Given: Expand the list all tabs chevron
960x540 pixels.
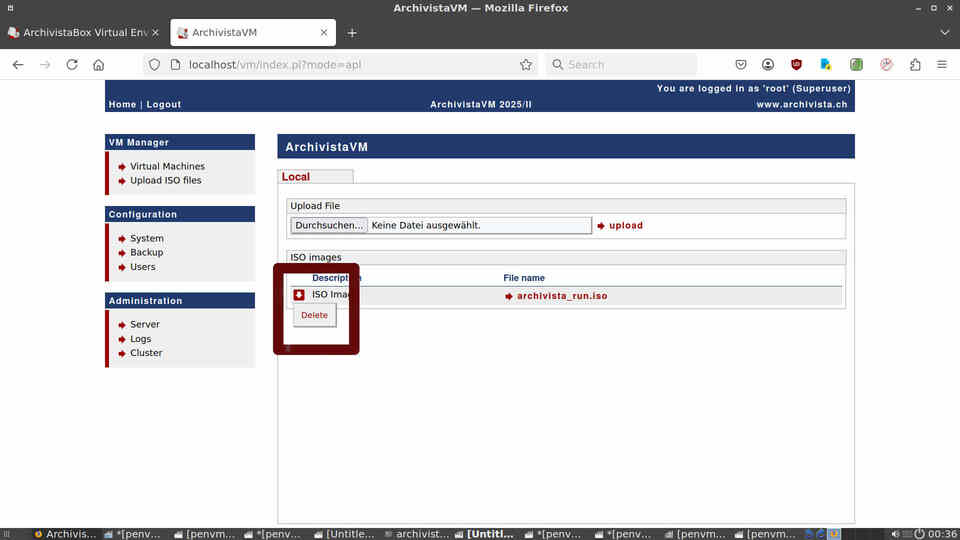Looking at the screenshot, I should click(x=945, y=32).
